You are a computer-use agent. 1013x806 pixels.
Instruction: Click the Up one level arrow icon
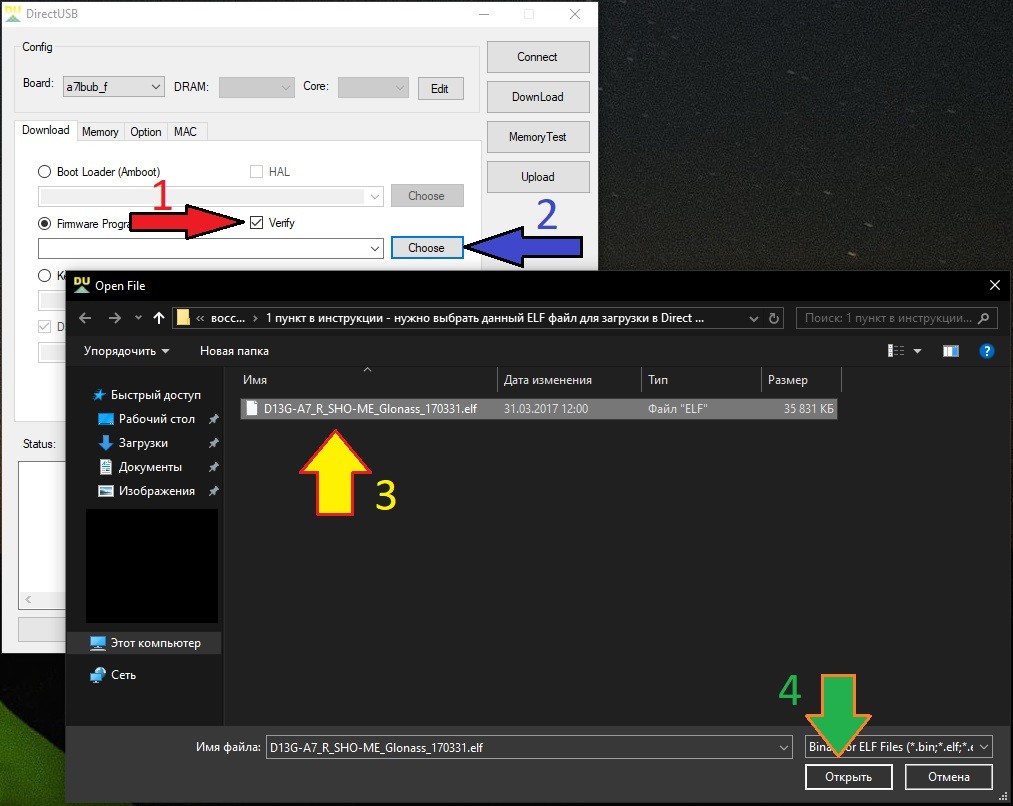point(159,318)
